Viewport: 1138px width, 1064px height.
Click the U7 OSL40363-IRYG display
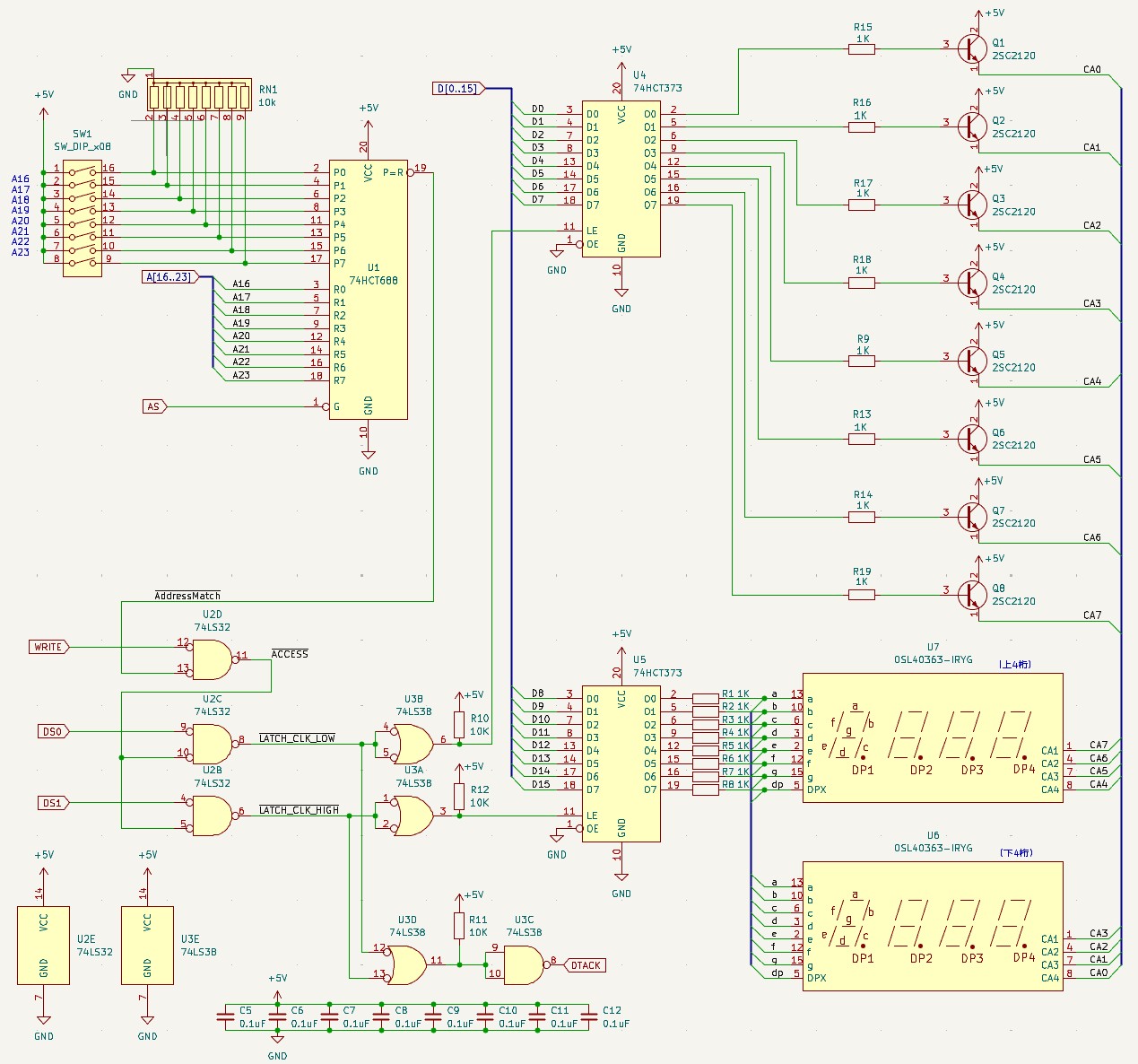pyautogui.click(x=933, y=738)
